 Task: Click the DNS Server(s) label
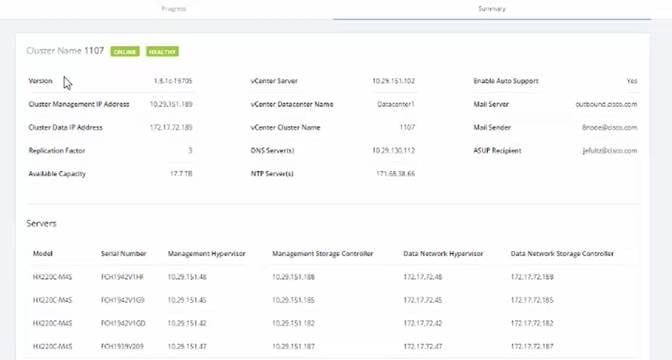273,150
